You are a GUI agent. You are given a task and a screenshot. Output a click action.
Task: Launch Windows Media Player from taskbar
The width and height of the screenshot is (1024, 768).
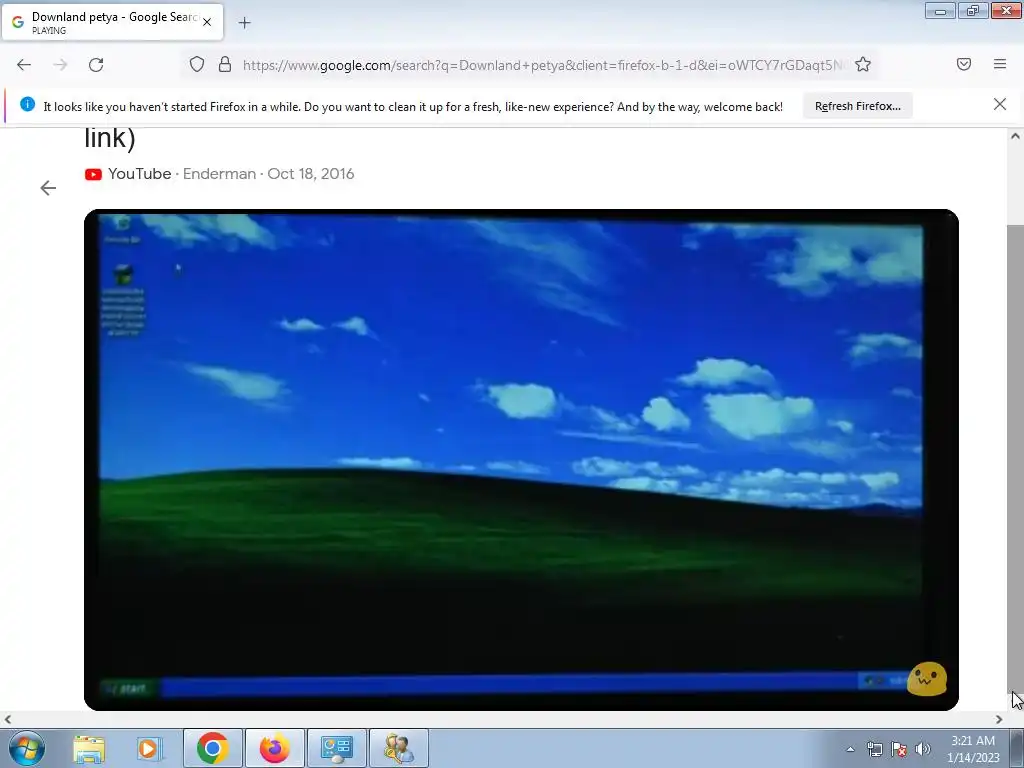tap(150, 748)
